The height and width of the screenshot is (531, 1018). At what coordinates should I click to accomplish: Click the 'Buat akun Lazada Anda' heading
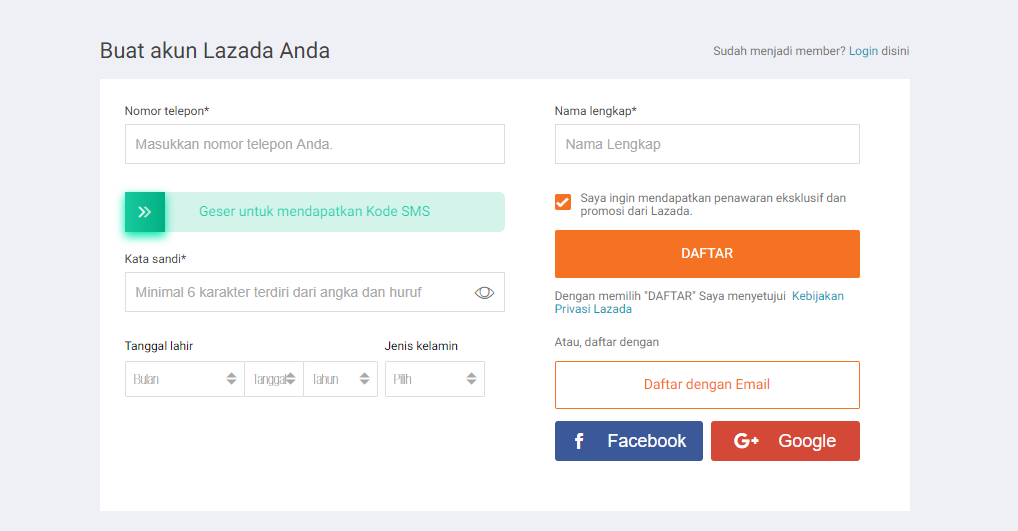tap(215, 51)
